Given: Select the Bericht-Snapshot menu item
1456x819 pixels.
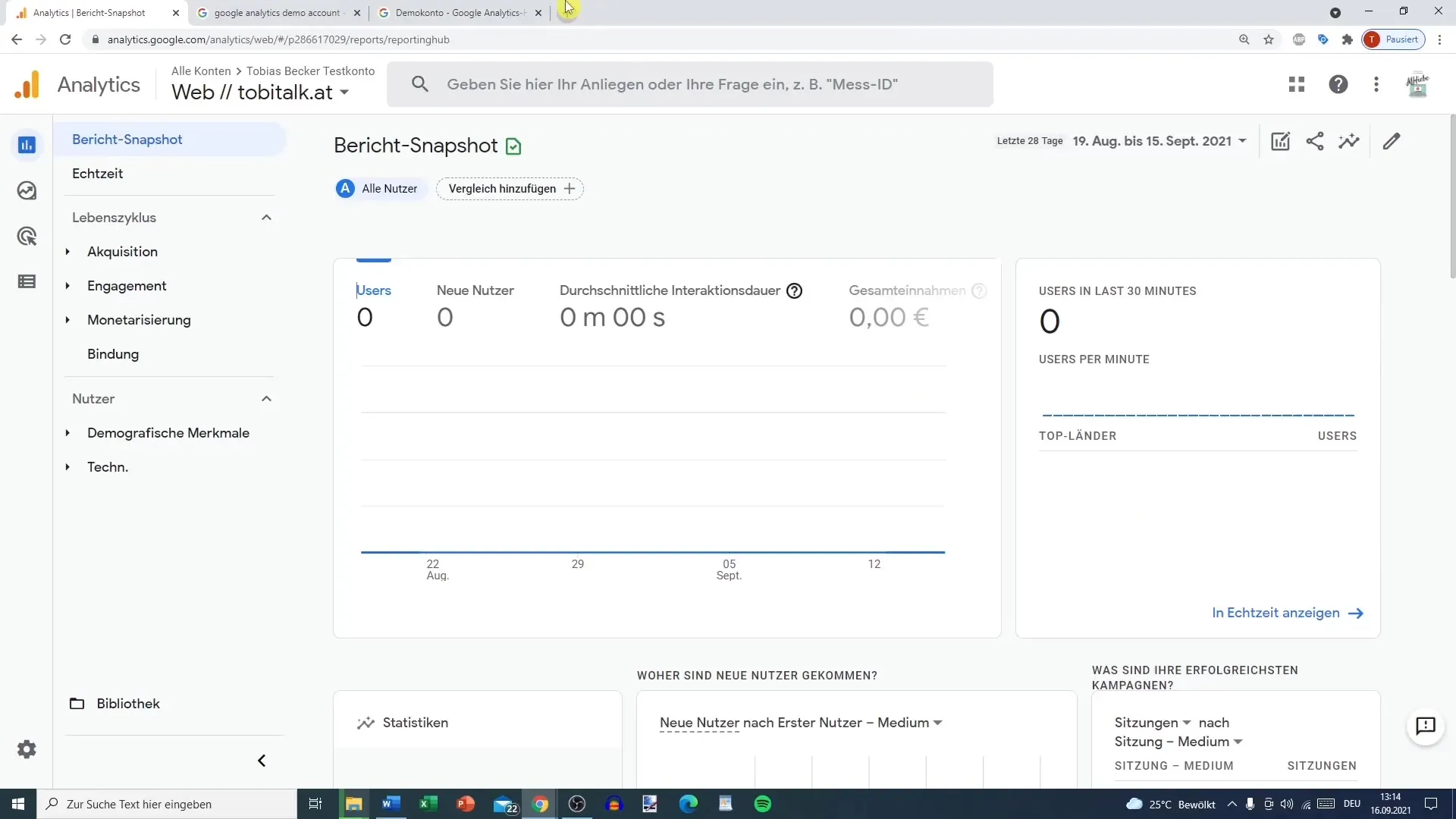Looking at the screenshot, I should point(127,139).
